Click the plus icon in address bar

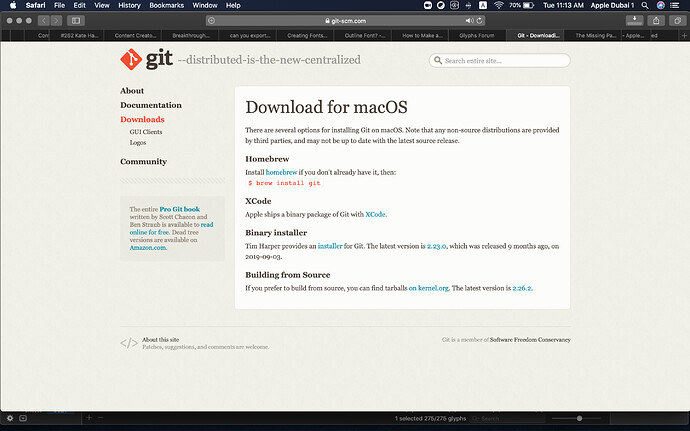coord(212,21)
